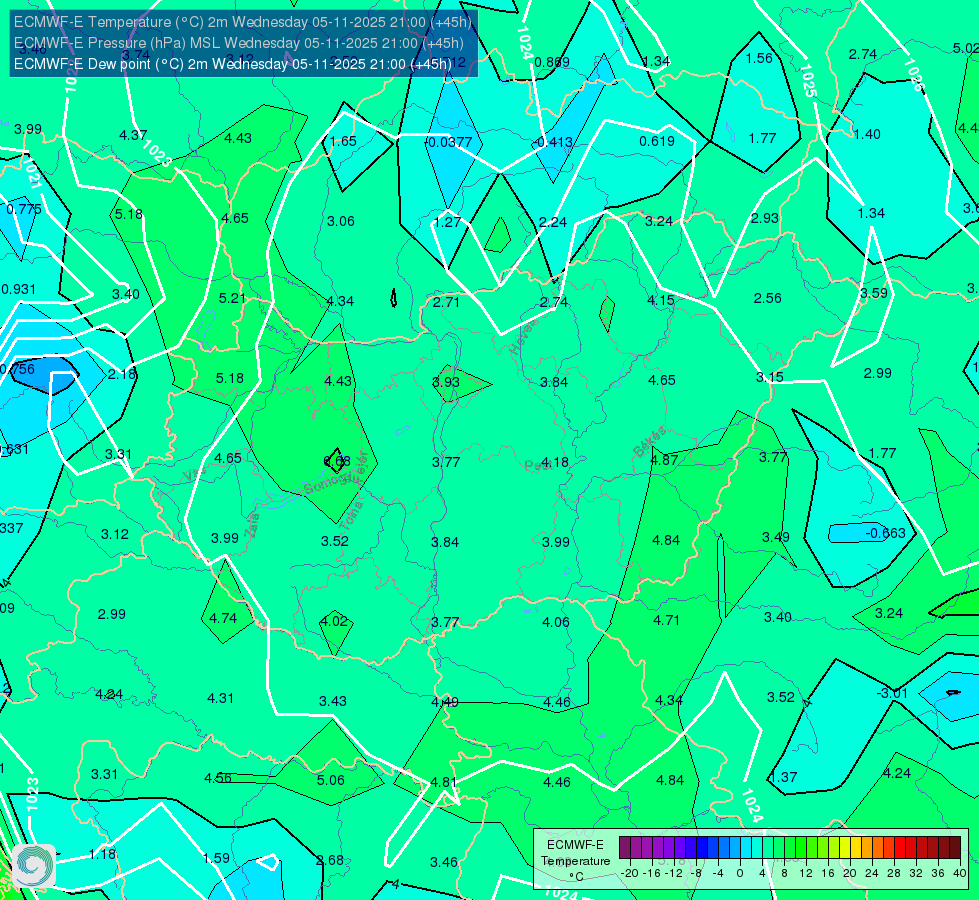Viewport: 979px width, 900px height.
Task: Click the 1025 isobar pressure label
Action: (808, 81)
